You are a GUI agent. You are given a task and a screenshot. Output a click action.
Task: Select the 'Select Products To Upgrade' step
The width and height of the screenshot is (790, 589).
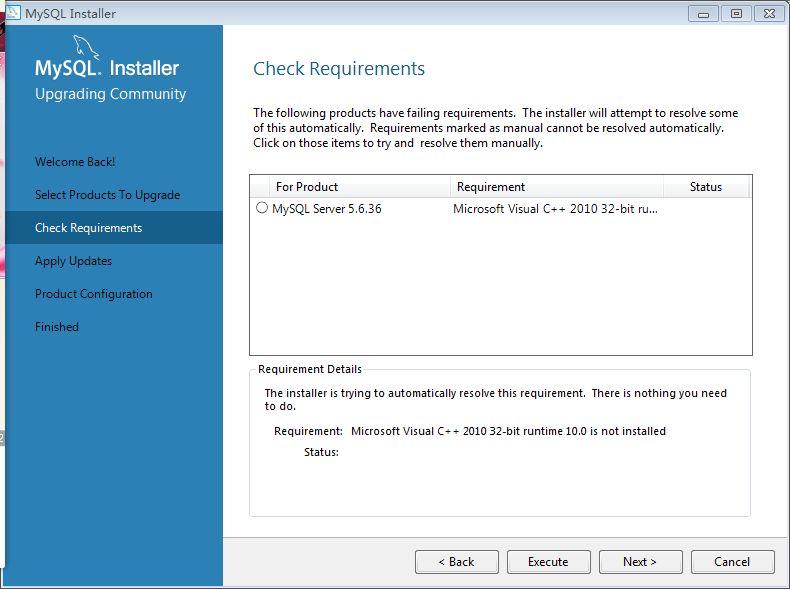point(107,195)
